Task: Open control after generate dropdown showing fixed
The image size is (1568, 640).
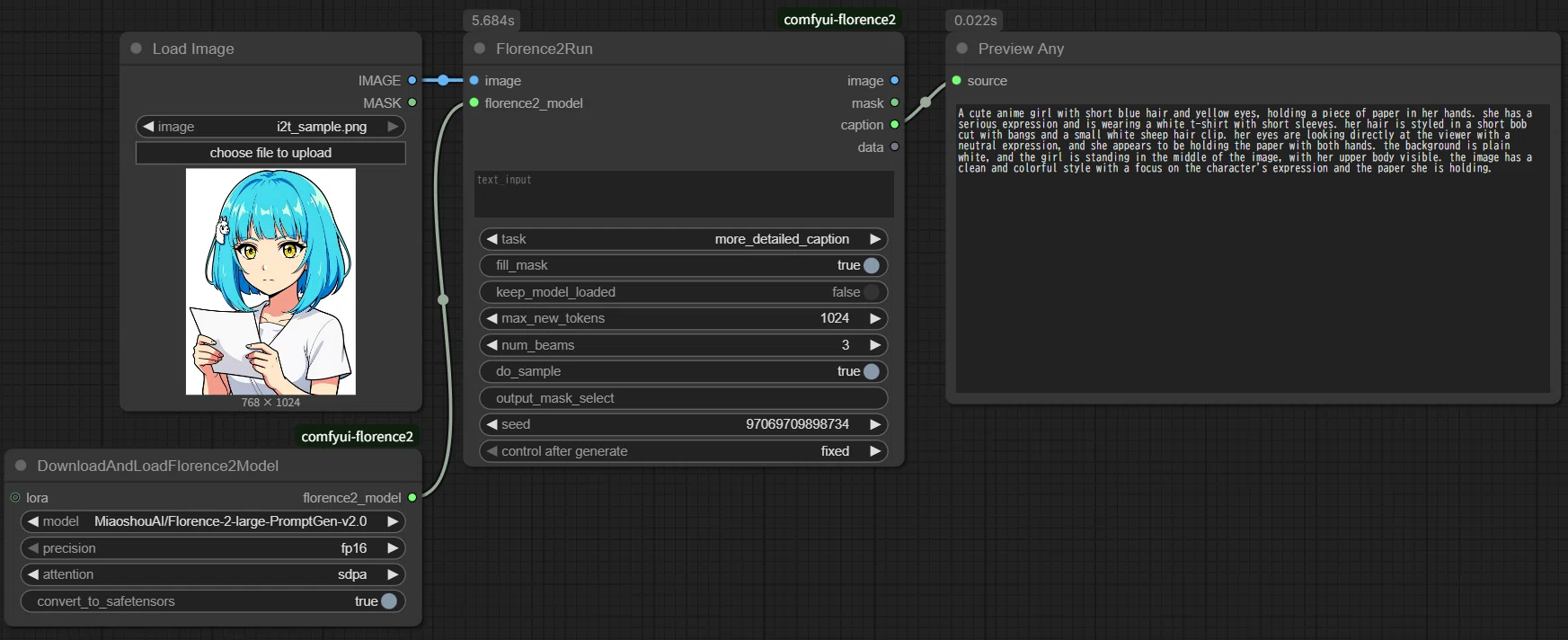Action: [x=684, y=451]
